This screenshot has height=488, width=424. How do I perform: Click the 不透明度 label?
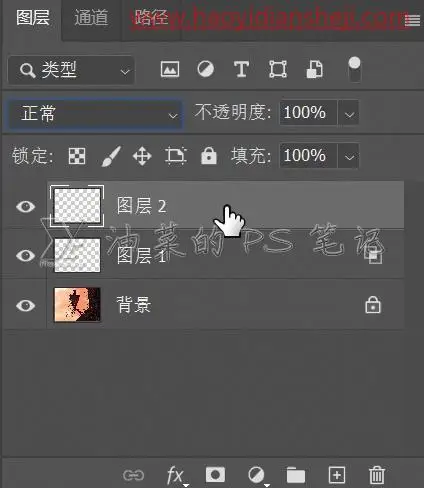point(233,112)
